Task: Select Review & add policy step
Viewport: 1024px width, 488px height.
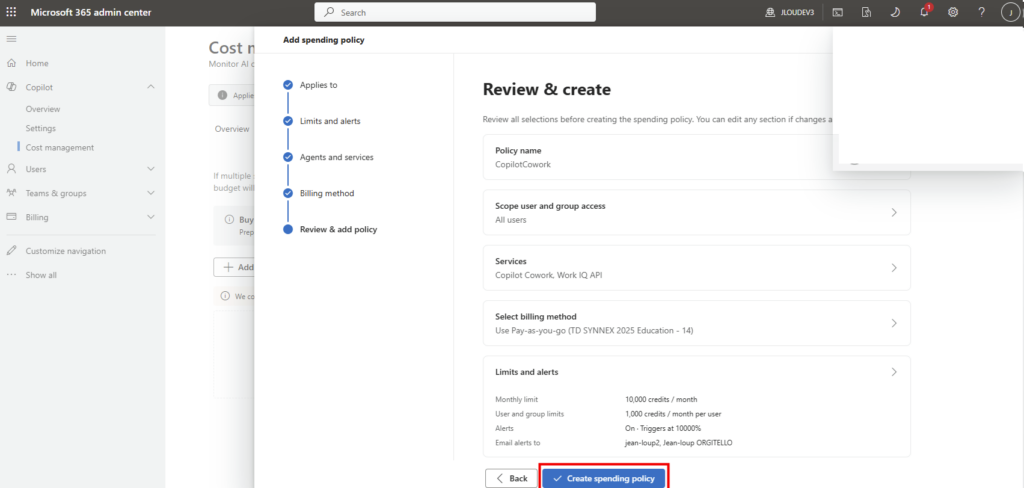Action: pyautogui.click(x=338, y=229)
